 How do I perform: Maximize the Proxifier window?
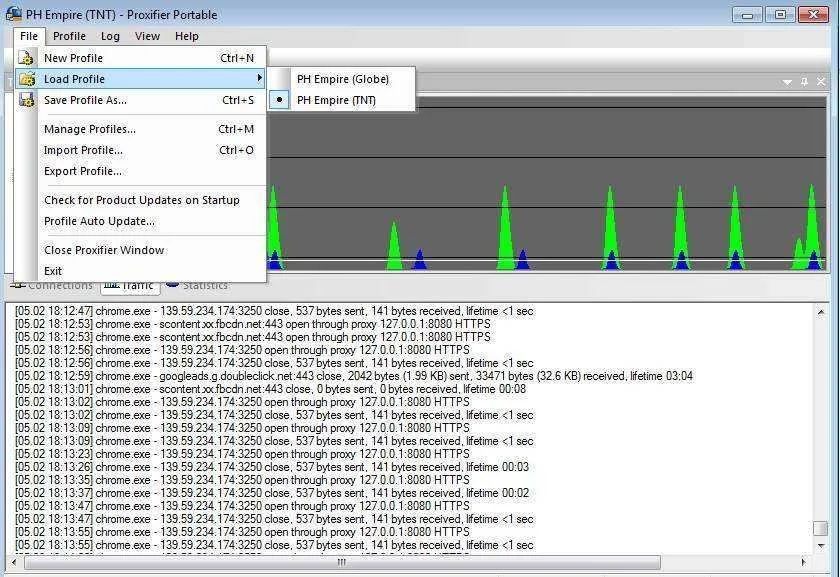pos(780,14)
